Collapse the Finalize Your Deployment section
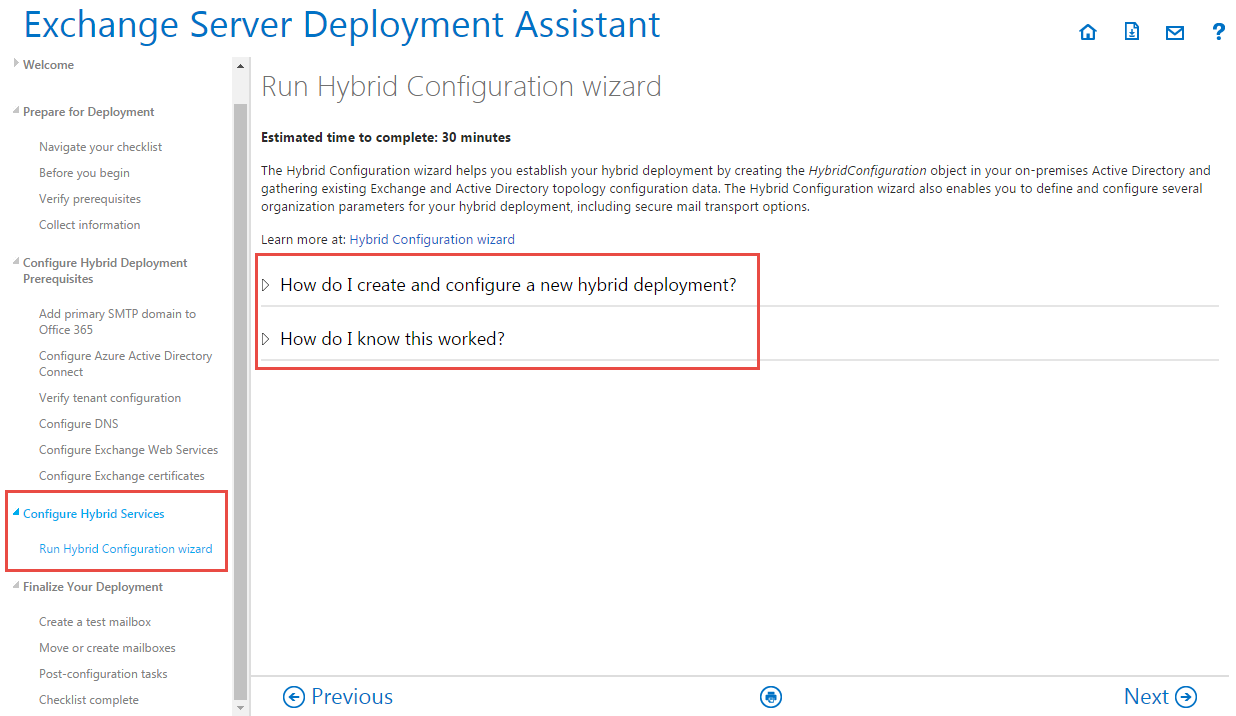The image size is (1236, 716). click(x=88, y=587)
